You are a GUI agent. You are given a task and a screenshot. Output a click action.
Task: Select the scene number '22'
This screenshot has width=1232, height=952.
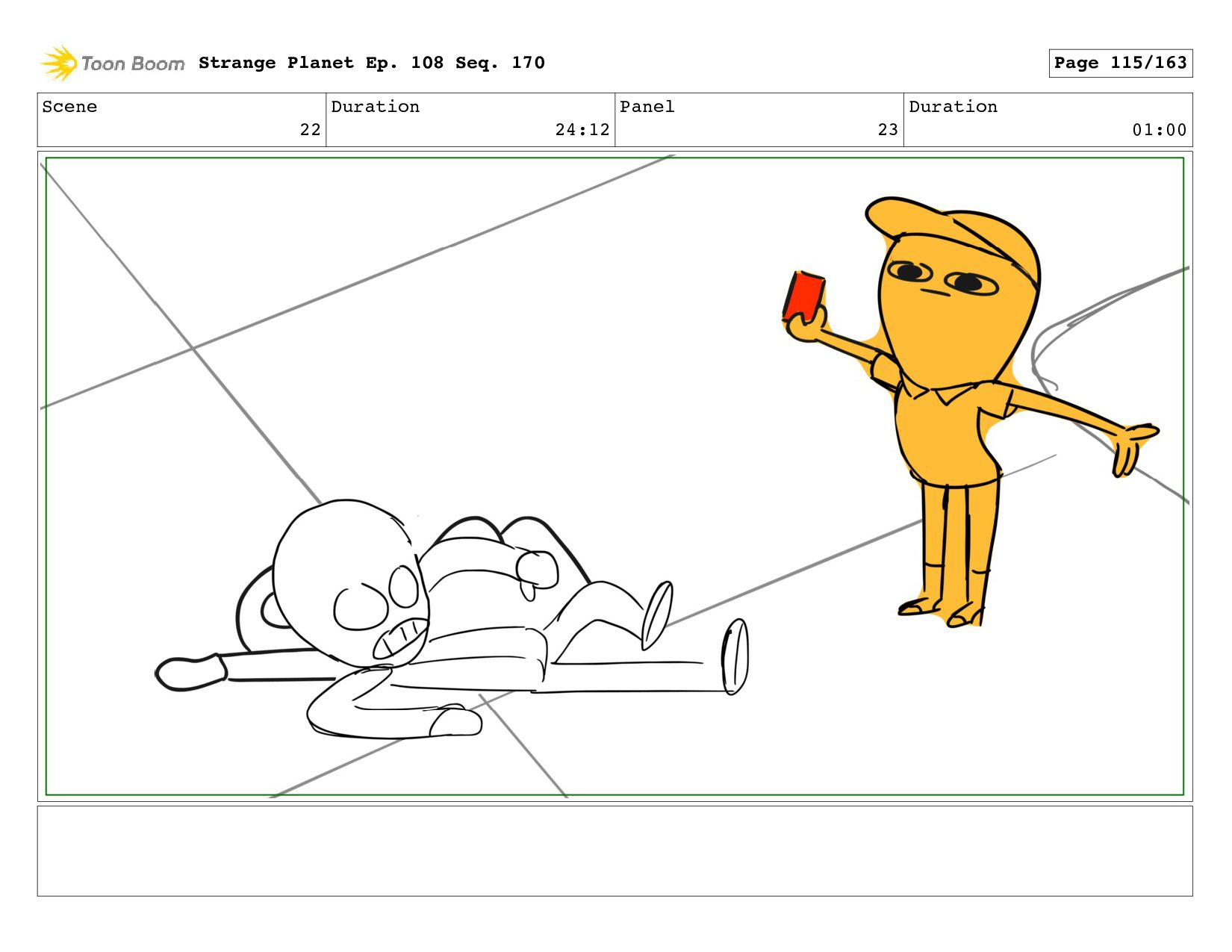coord(310,130)
